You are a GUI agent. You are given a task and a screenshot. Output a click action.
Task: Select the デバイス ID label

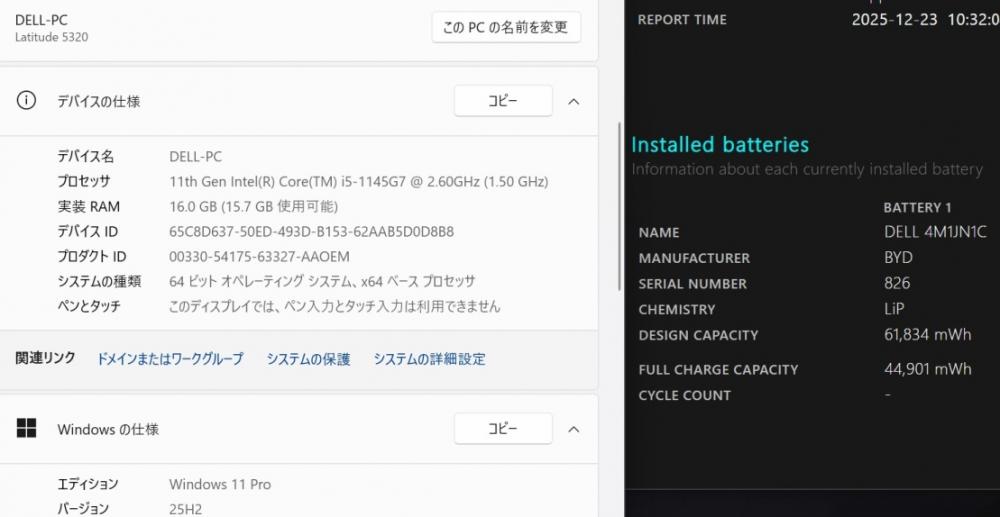coord(87,231)
